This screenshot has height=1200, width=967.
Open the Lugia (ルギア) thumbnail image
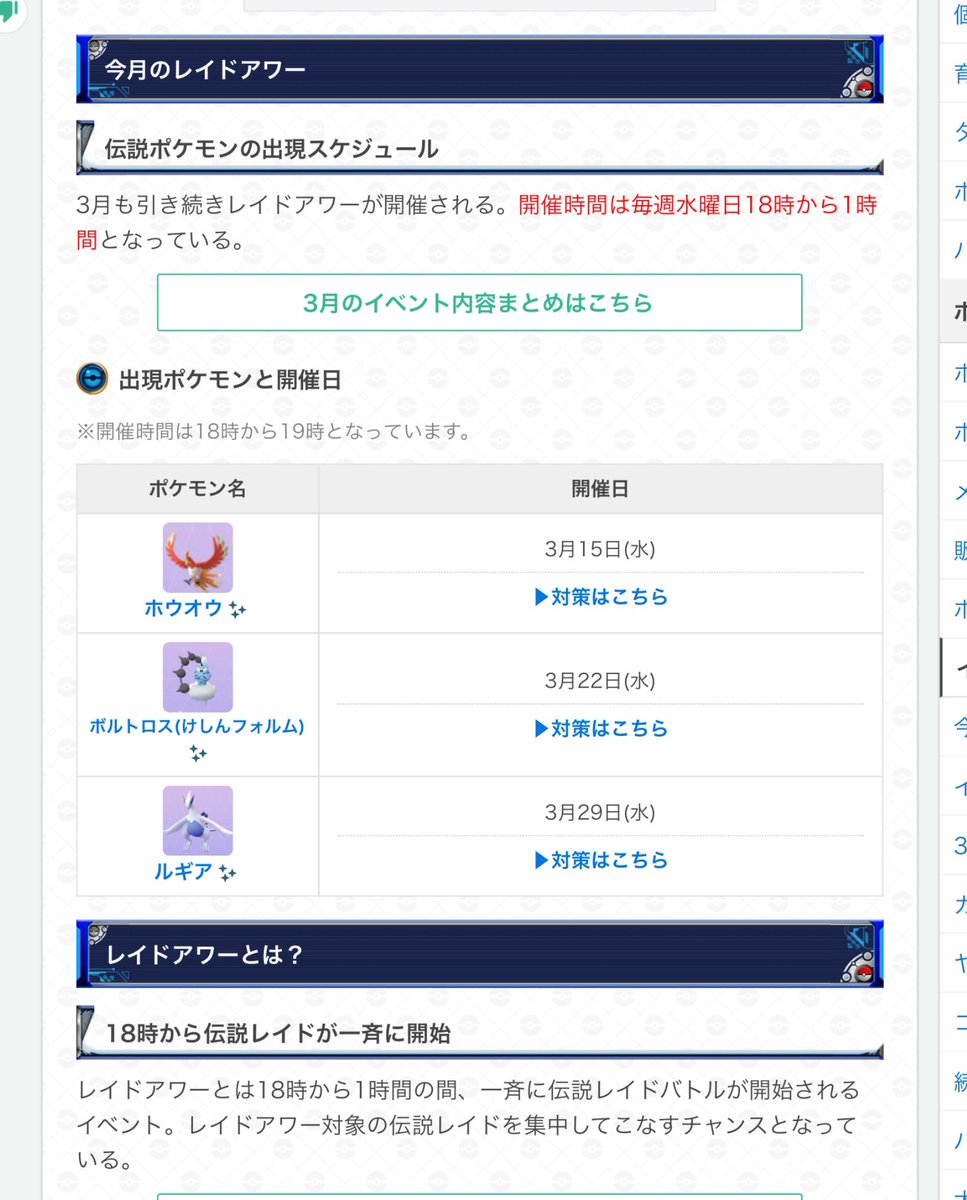pyautogui.click(x=198, y=821)
